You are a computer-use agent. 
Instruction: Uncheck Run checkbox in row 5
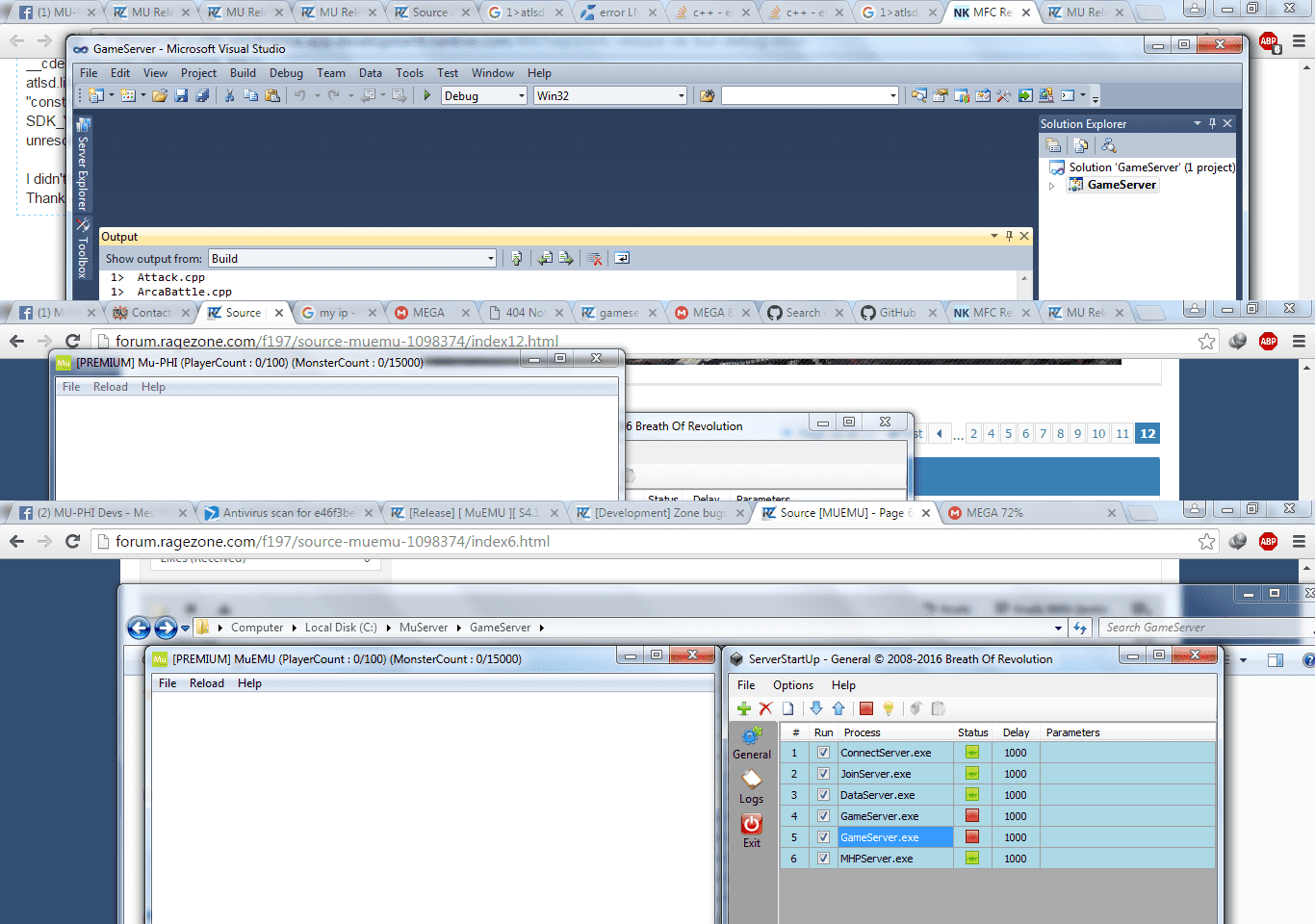pos(823,837)
